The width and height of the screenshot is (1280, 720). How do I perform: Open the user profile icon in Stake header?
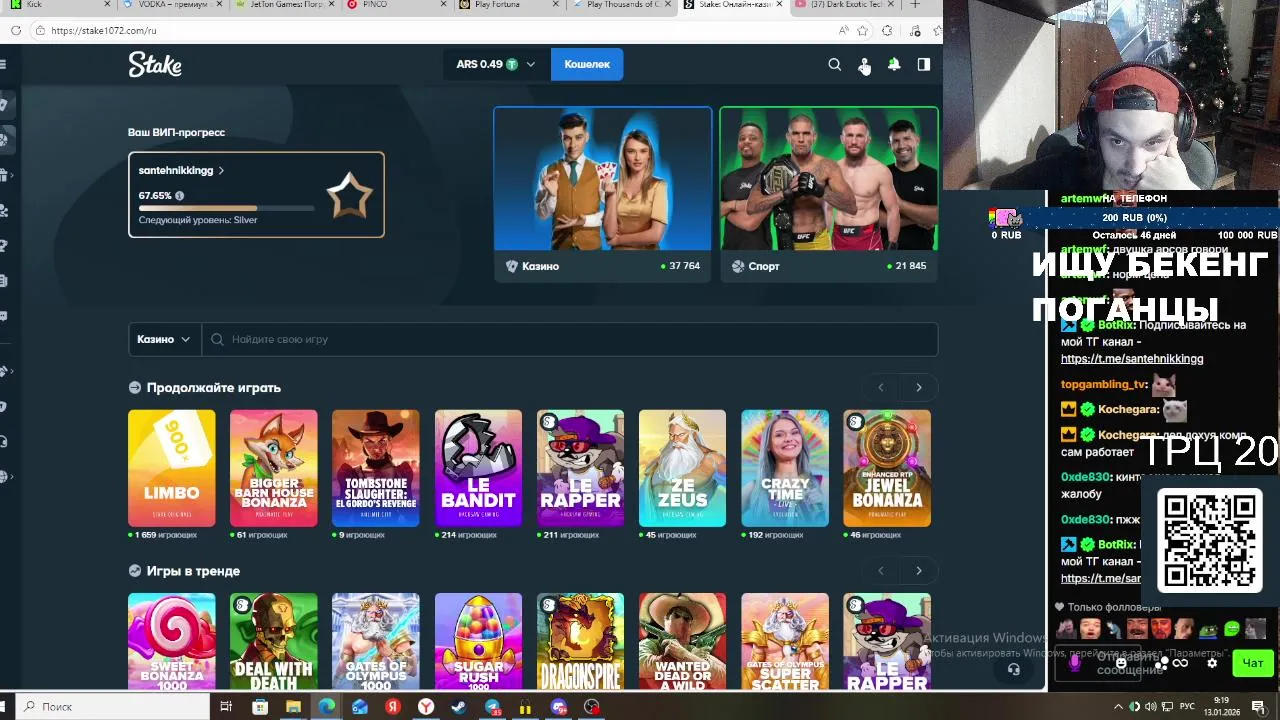pos(864,65)
